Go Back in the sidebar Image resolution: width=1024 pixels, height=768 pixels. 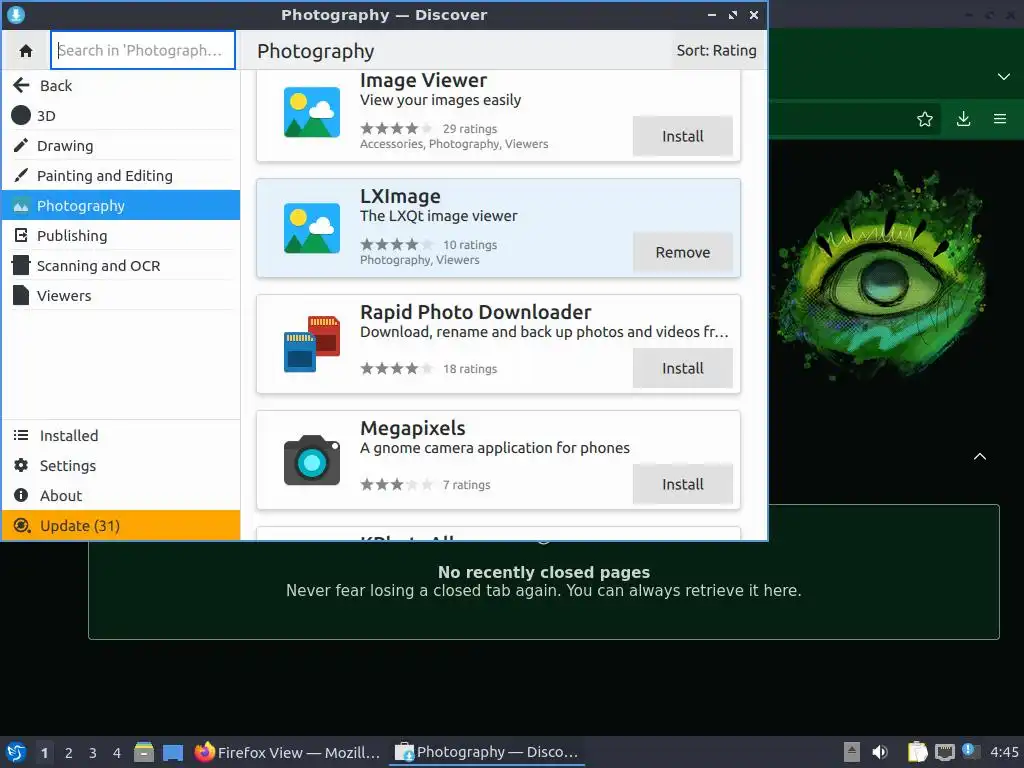point(121,86)
